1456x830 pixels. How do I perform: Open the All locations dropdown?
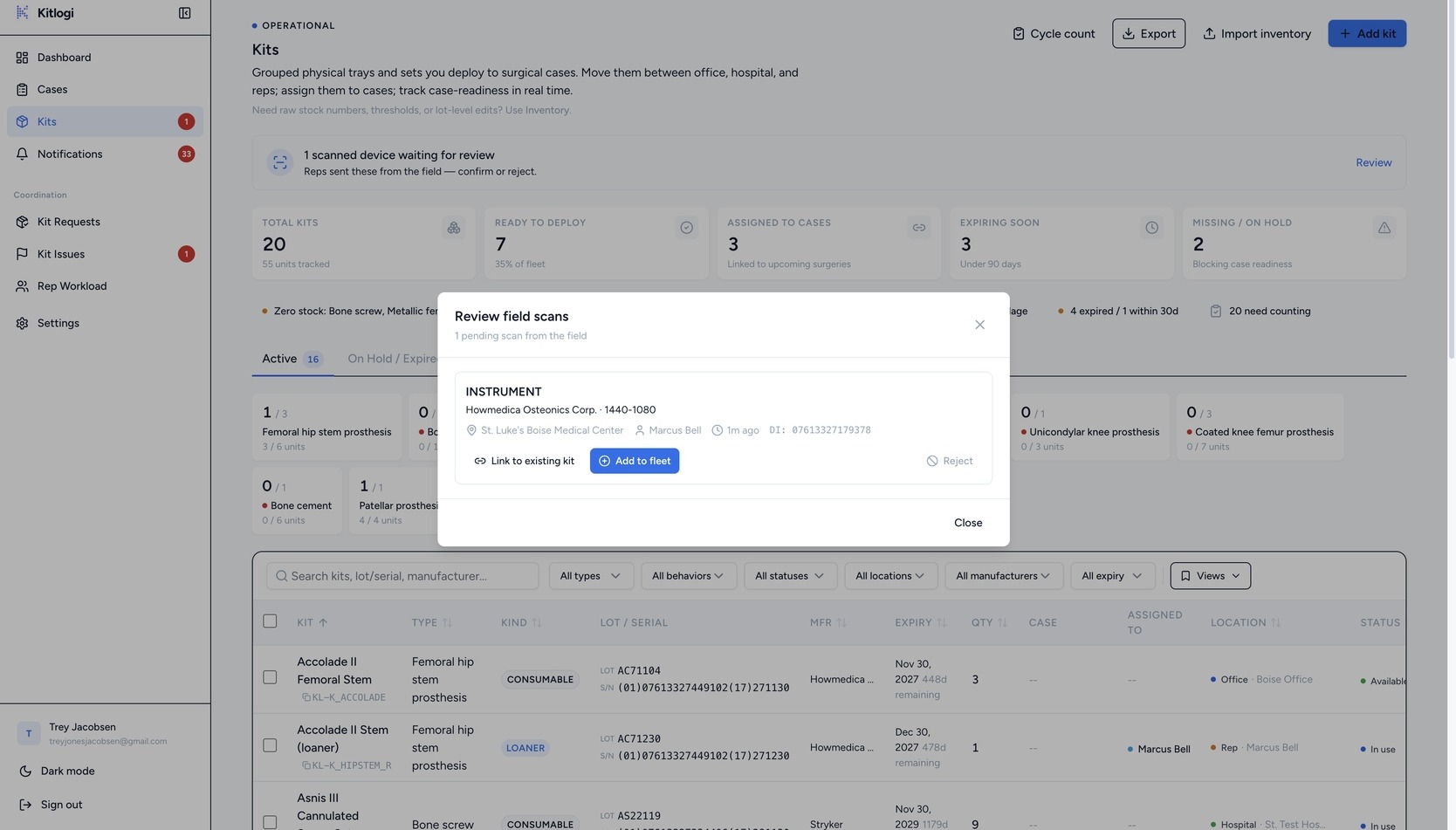890,576
